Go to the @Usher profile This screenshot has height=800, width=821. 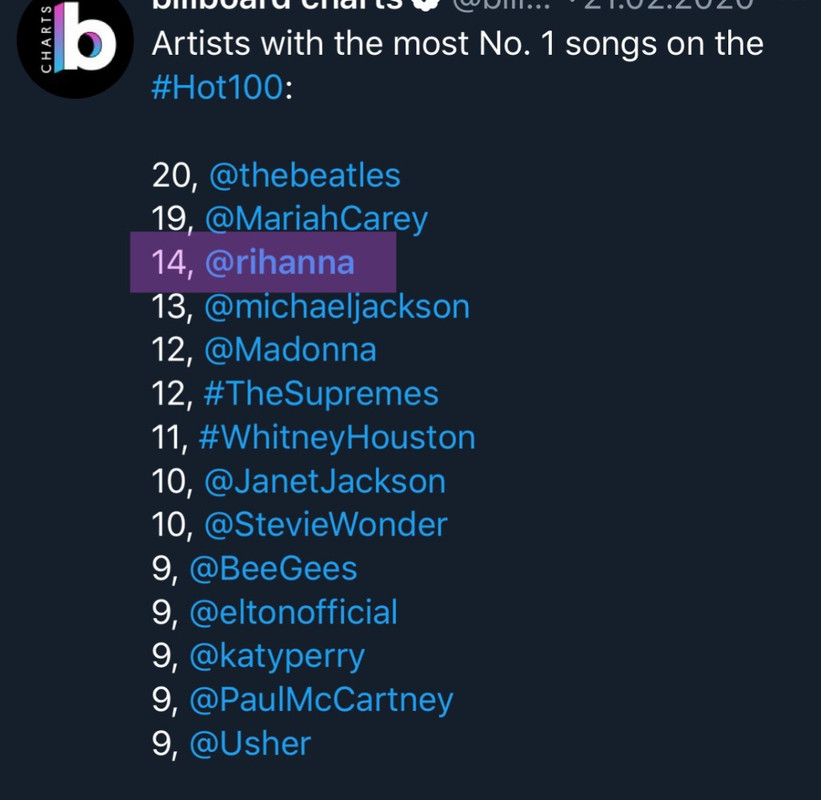click(250, 744)
